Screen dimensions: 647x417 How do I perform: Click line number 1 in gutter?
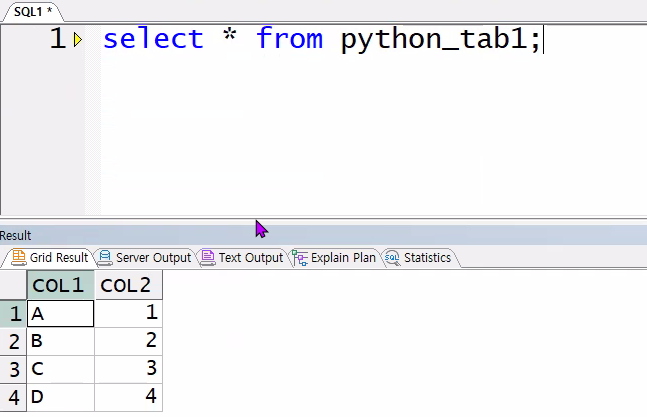point(58,39)
